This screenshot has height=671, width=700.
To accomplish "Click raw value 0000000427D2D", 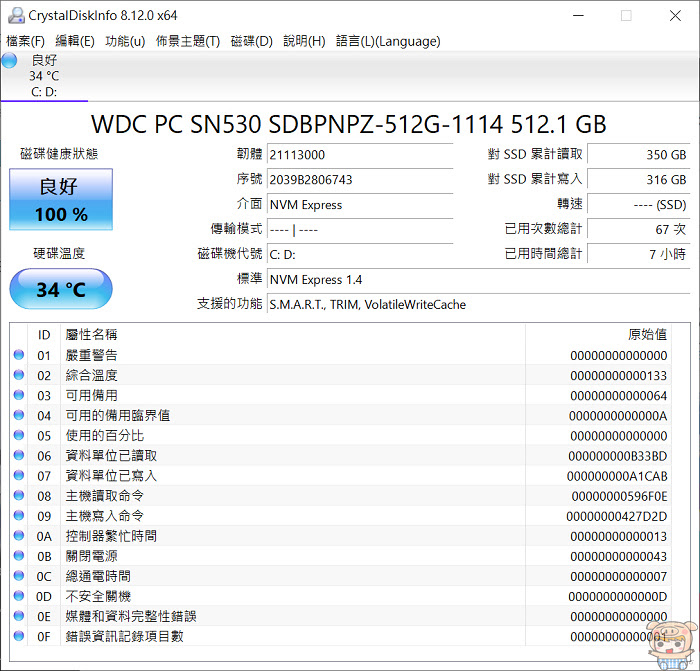I will 617,517.
